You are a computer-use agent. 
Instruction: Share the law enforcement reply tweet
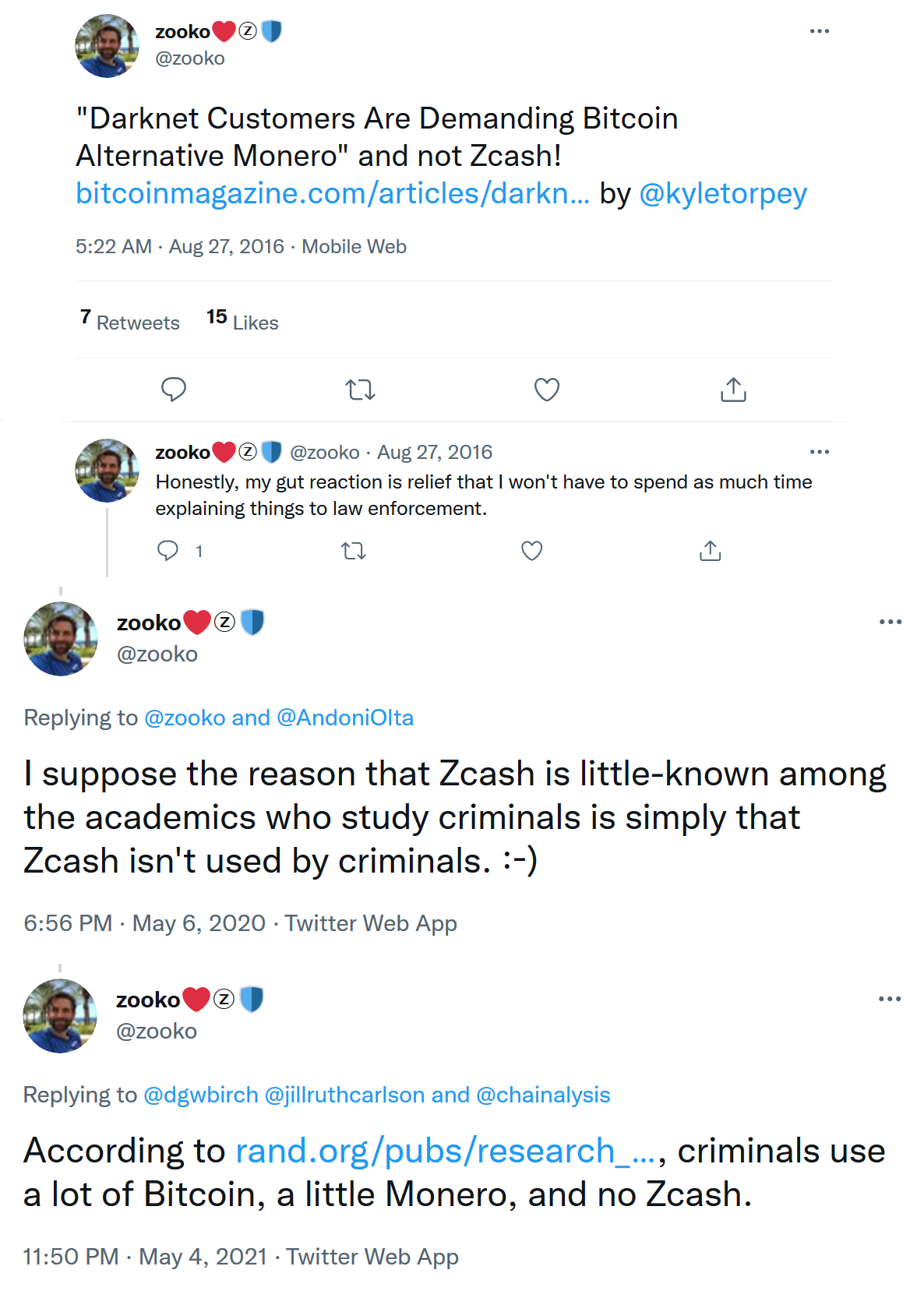(710, 551)
